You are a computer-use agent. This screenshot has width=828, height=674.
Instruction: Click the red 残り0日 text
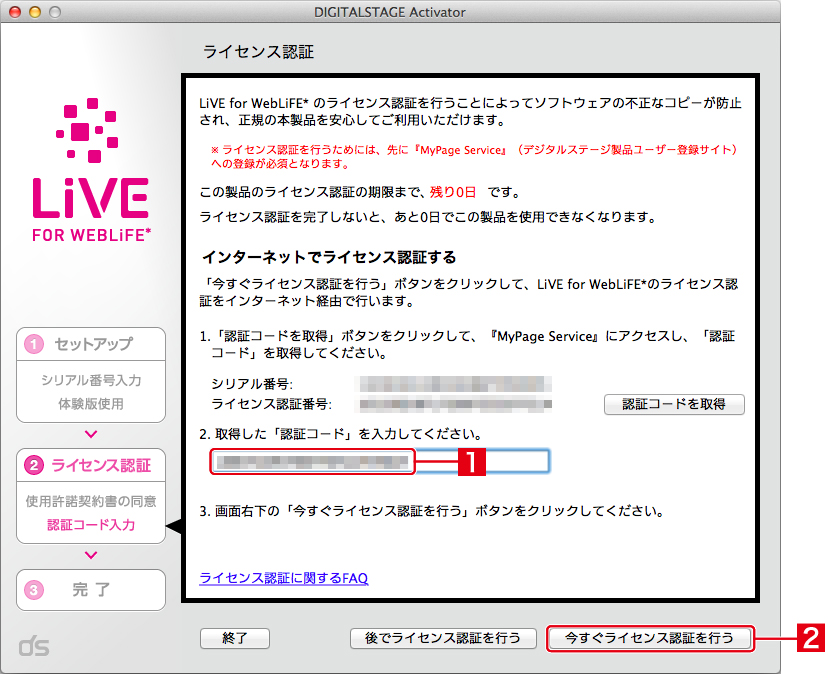tap(453, 192)
